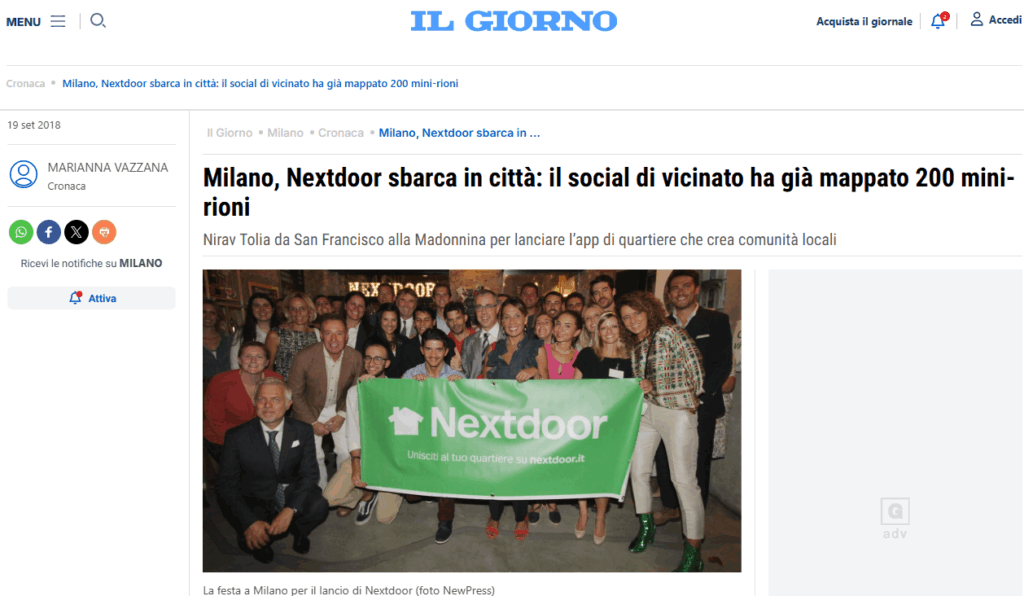Click the search magnifier icon

[x=98, y=21]
